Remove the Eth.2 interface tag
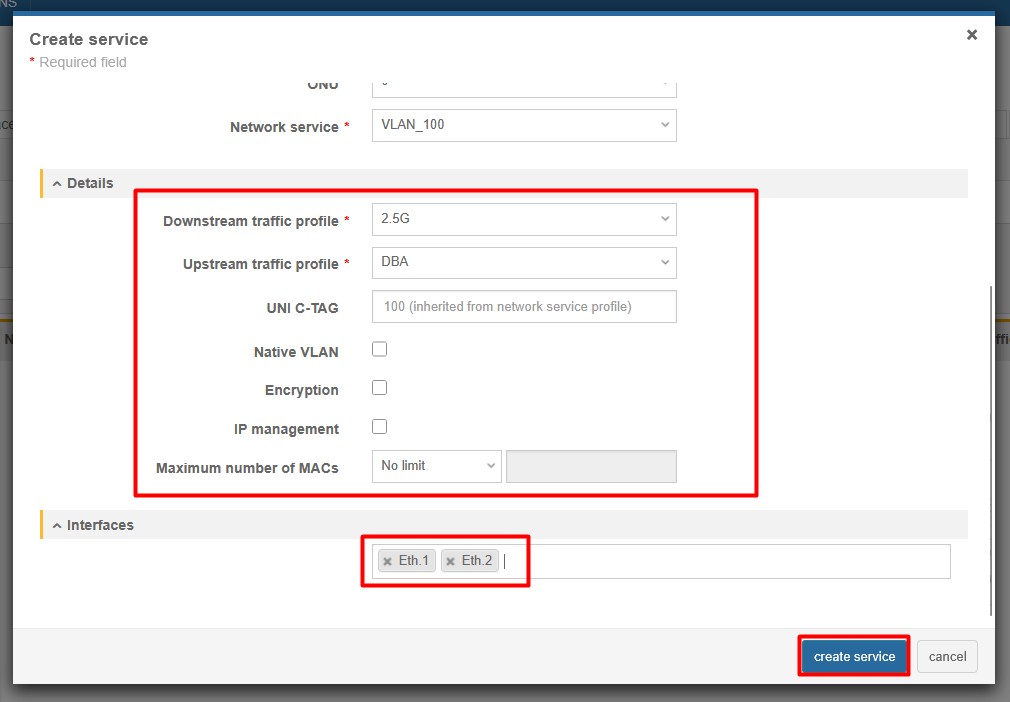 tap(451, 561)
